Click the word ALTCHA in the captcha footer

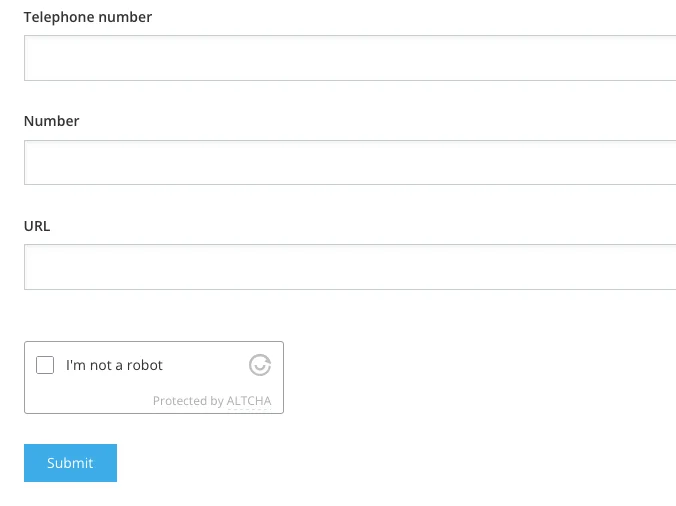249,401
